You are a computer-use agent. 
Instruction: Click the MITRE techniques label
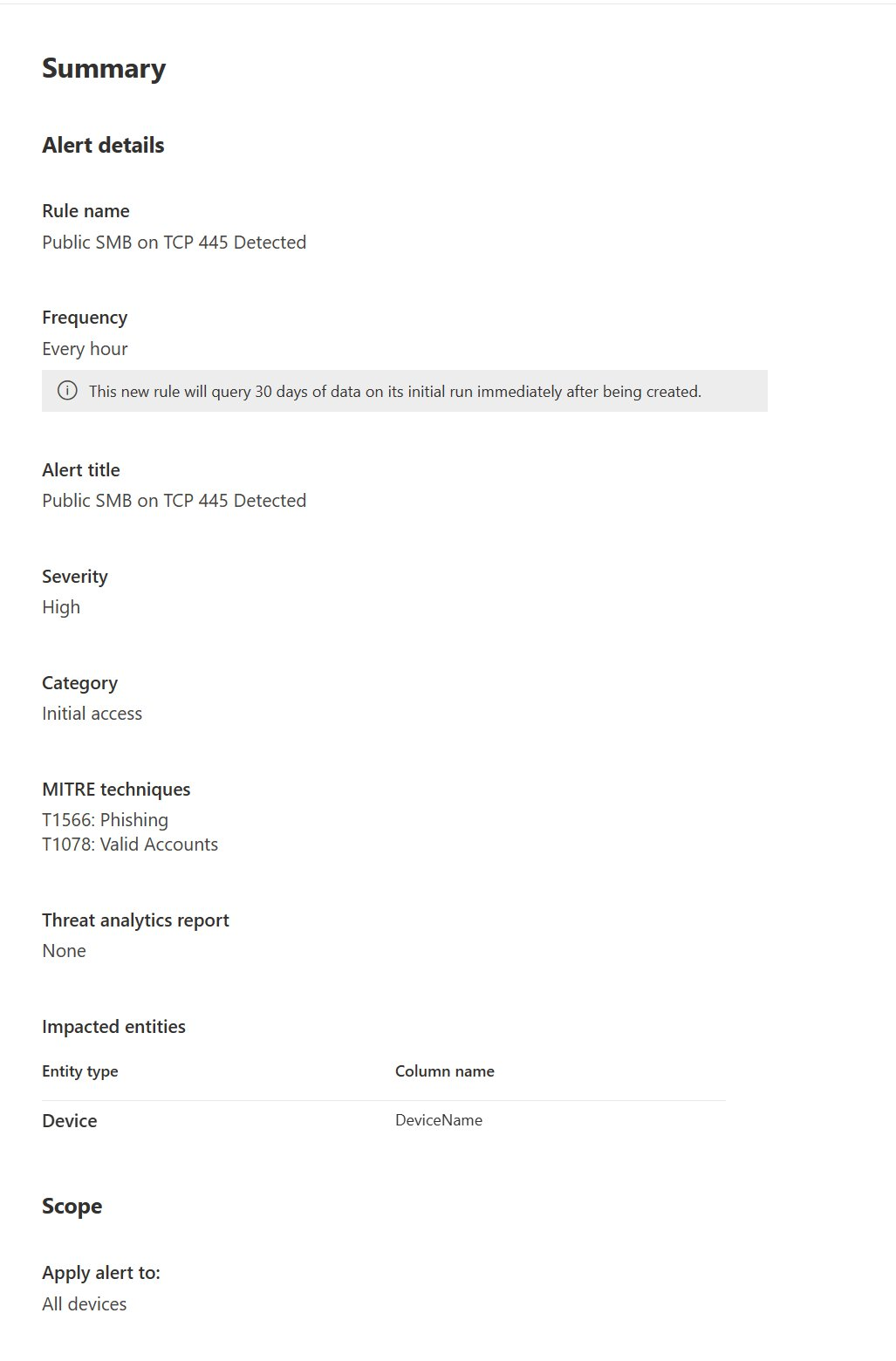[116, 790]
